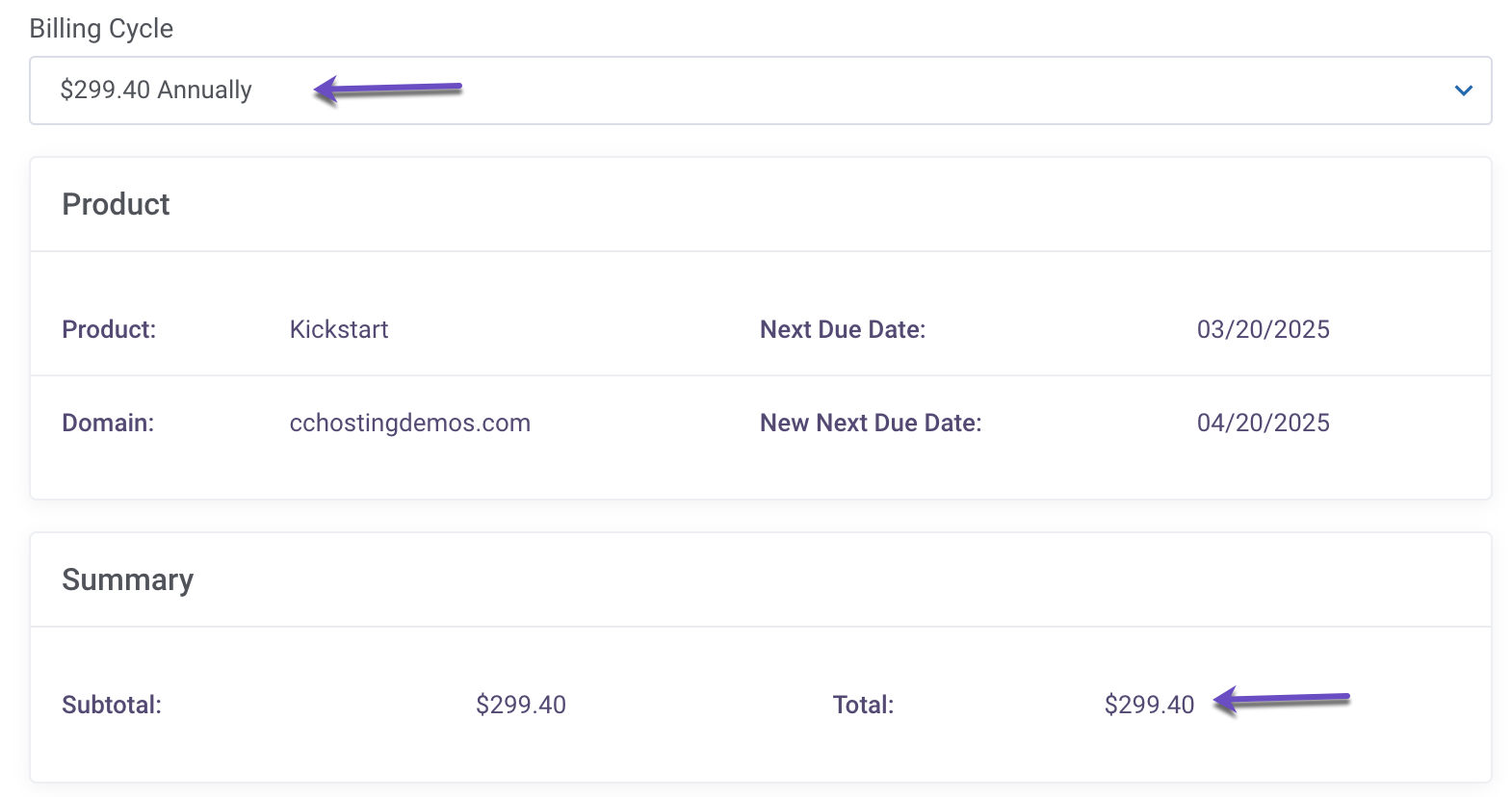The width and height of the screenshot is (1512, 797).
Task: Select the Kickstart product name
Action: (x=339, y=329)
